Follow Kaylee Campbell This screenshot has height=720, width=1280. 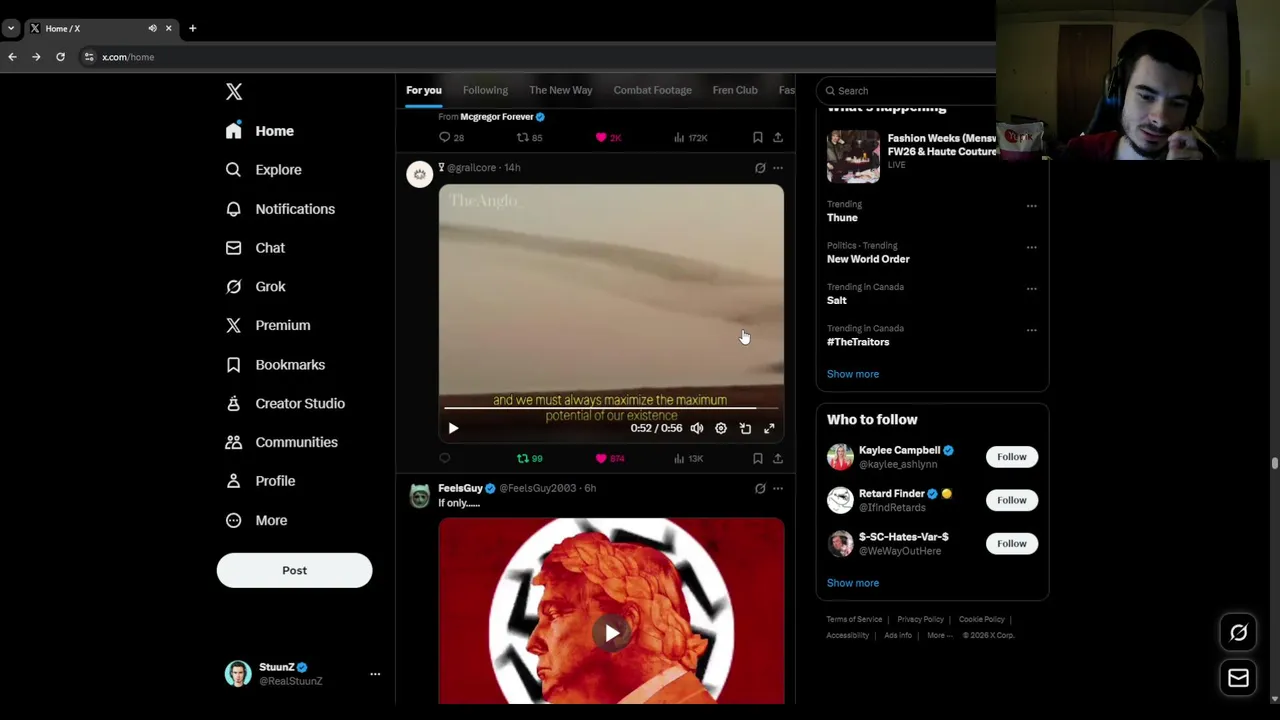[1011, 457]
